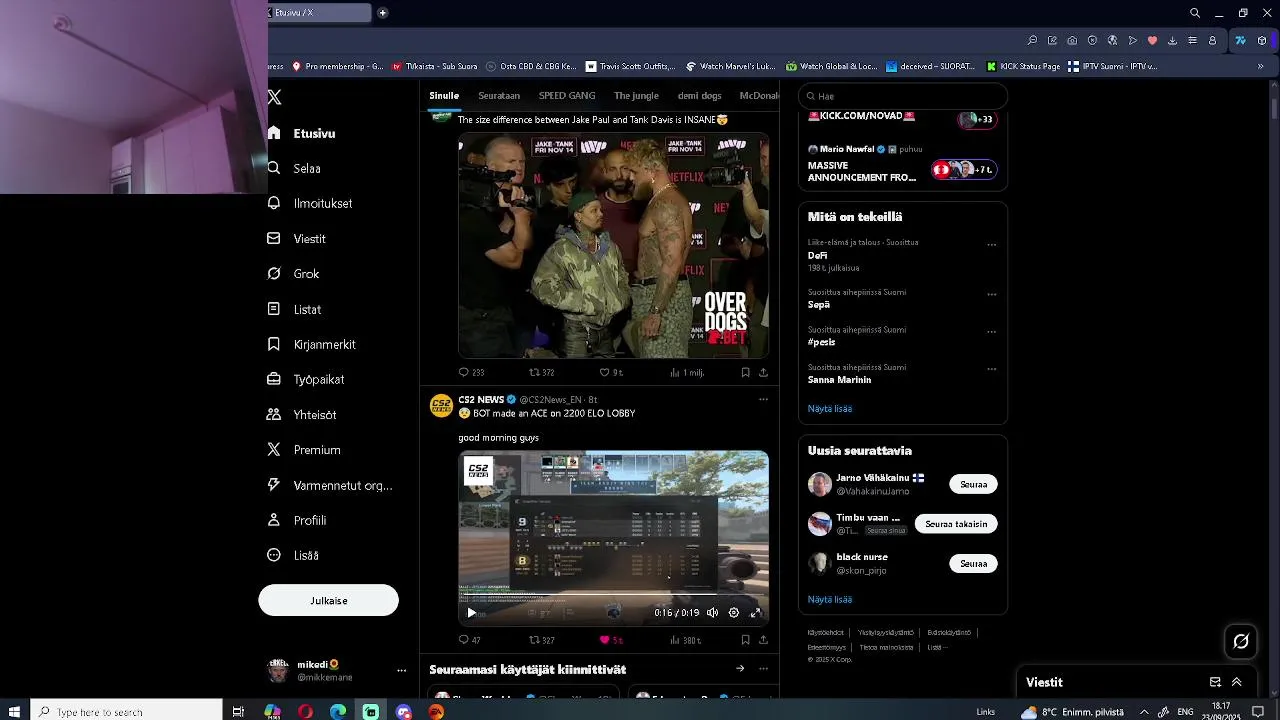Switch to The jungle tab

[636, 96]
